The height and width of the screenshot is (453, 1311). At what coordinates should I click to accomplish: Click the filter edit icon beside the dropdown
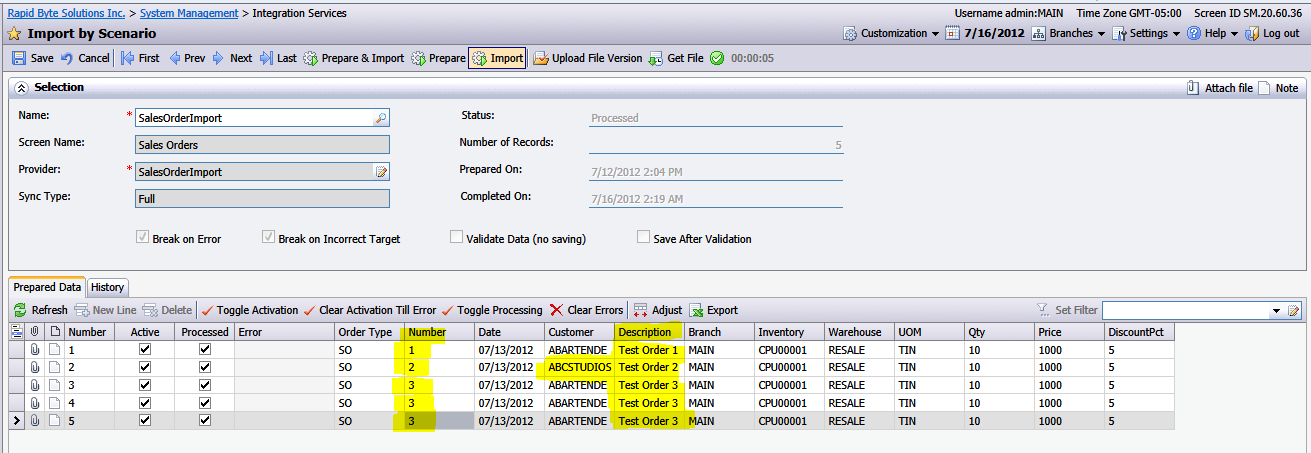1293,311
